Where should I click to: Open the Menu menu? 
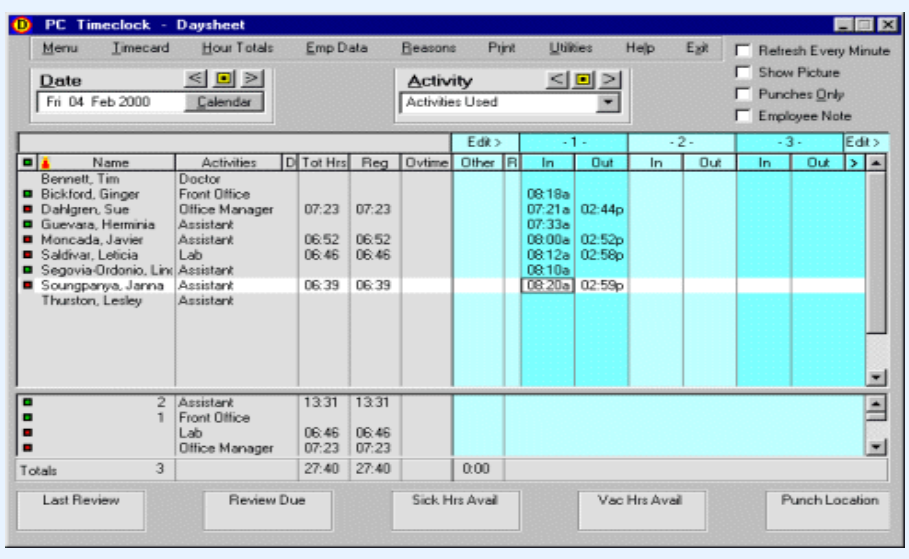pos(60,48)
